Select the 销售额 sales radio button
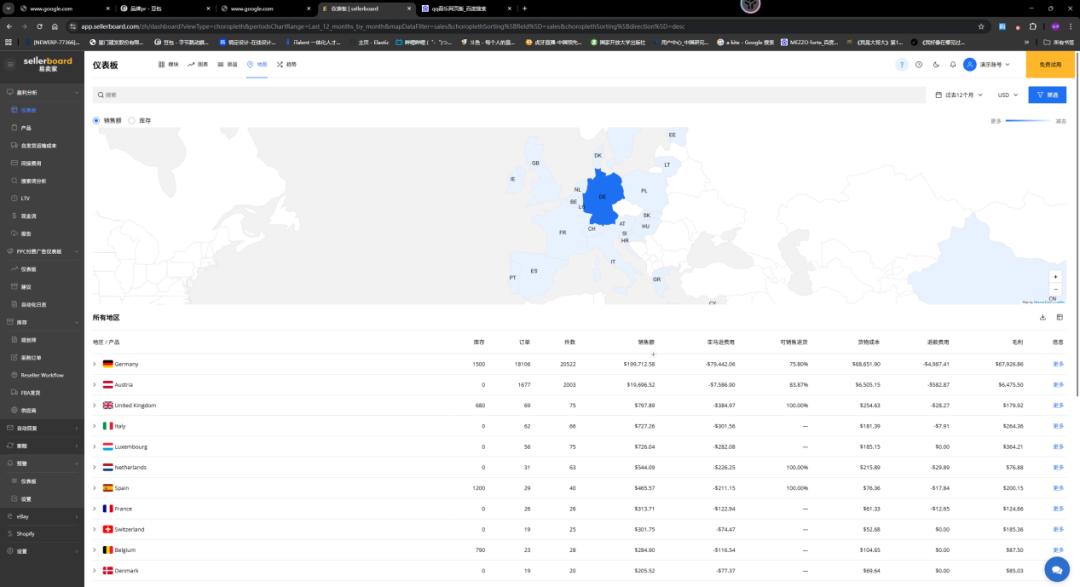The height and width of the screenshot is (587, 1080). click(x=96, y=121)
